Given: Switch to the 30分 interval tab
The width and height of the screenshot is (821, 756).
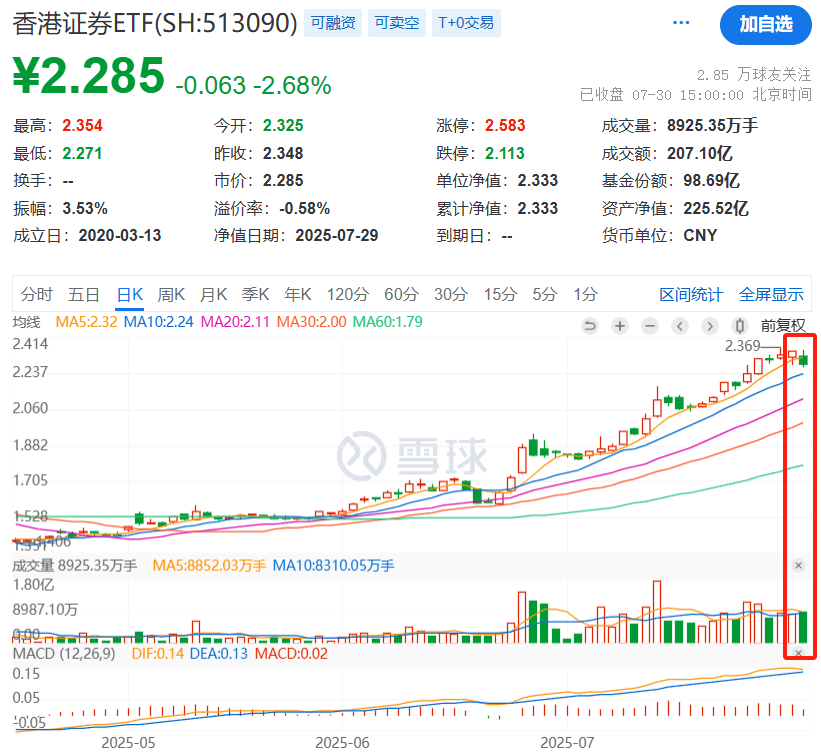Looking at the screenshot, I should click(450, 295).
